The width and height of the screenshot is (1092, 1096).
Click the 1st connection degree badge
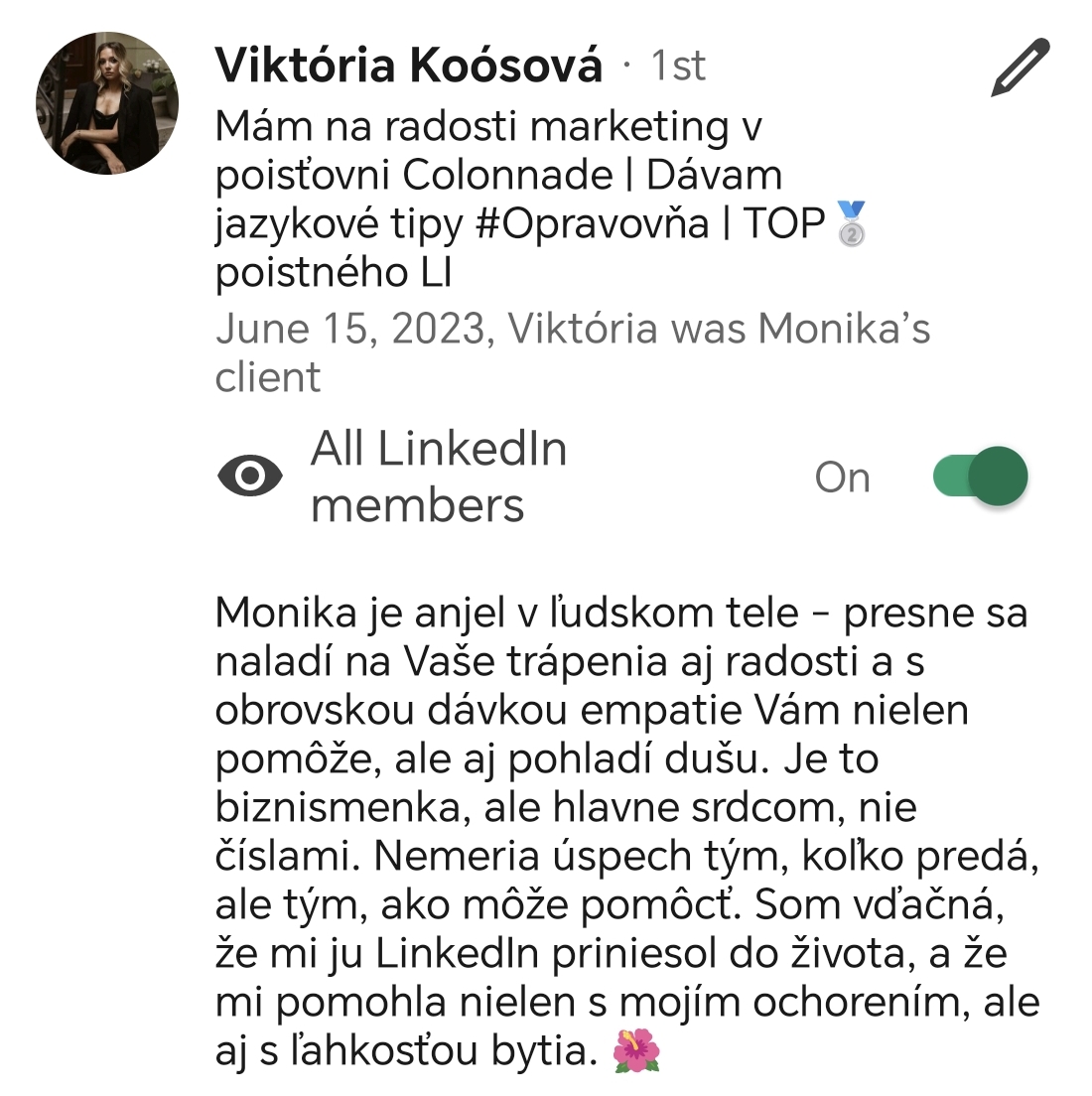pyautogui.click(x=677, y=66)
